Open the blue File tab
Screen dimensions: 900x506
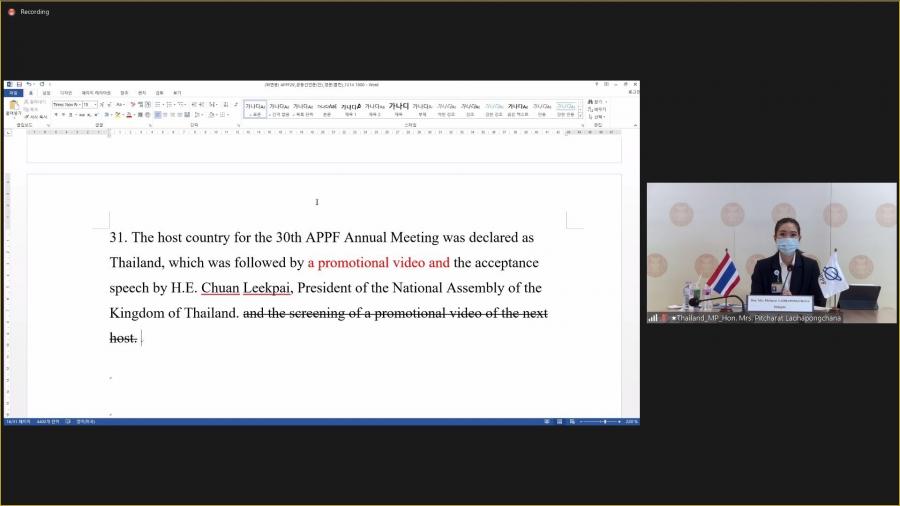[13, 93]
